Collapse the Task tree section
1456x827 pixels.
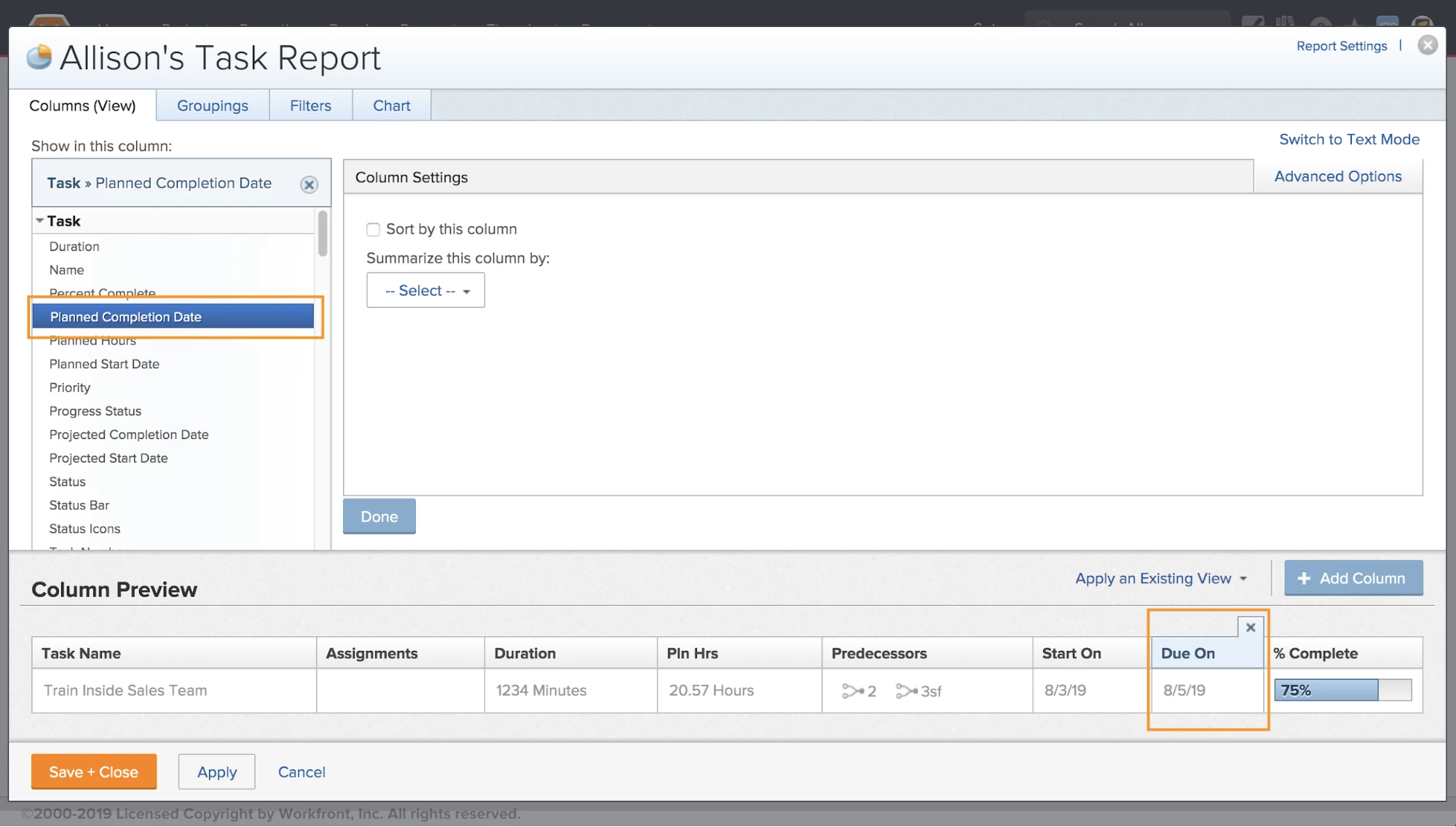coord(39,221)
